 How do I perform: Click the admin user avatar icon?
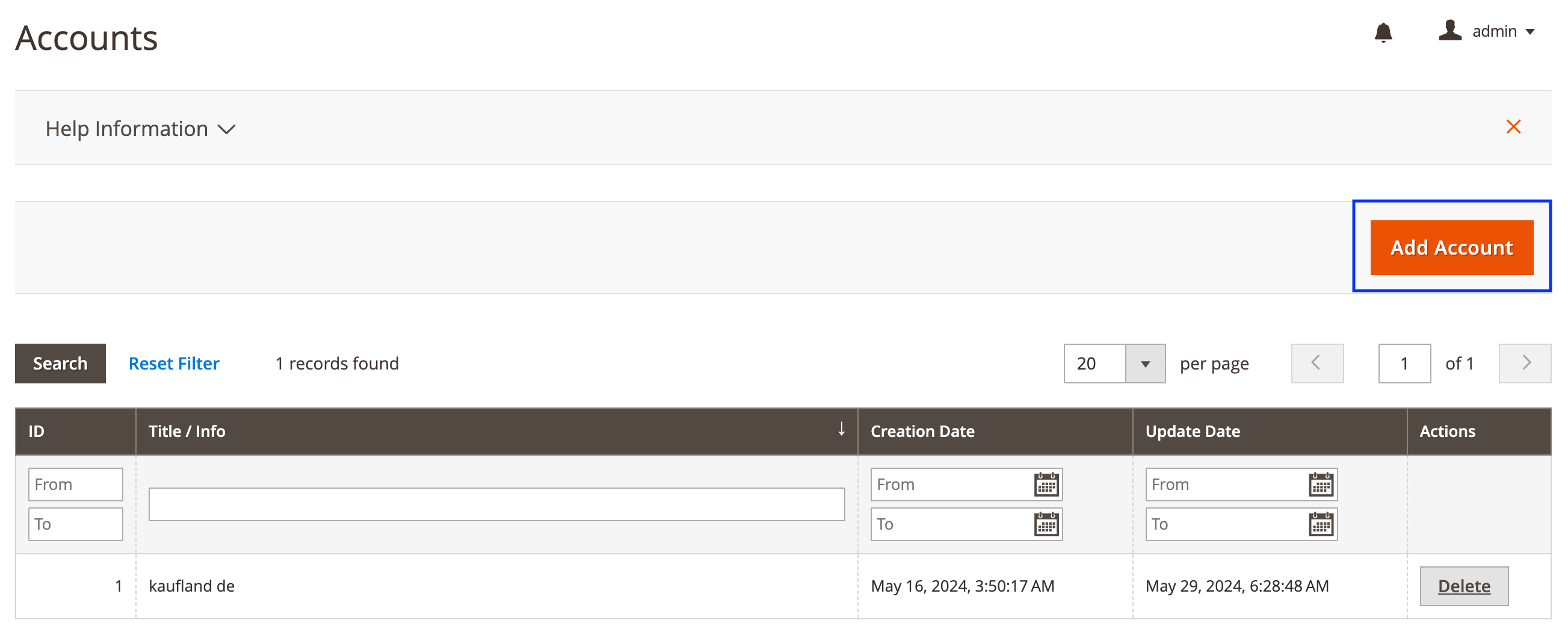tap(1450, 31)
